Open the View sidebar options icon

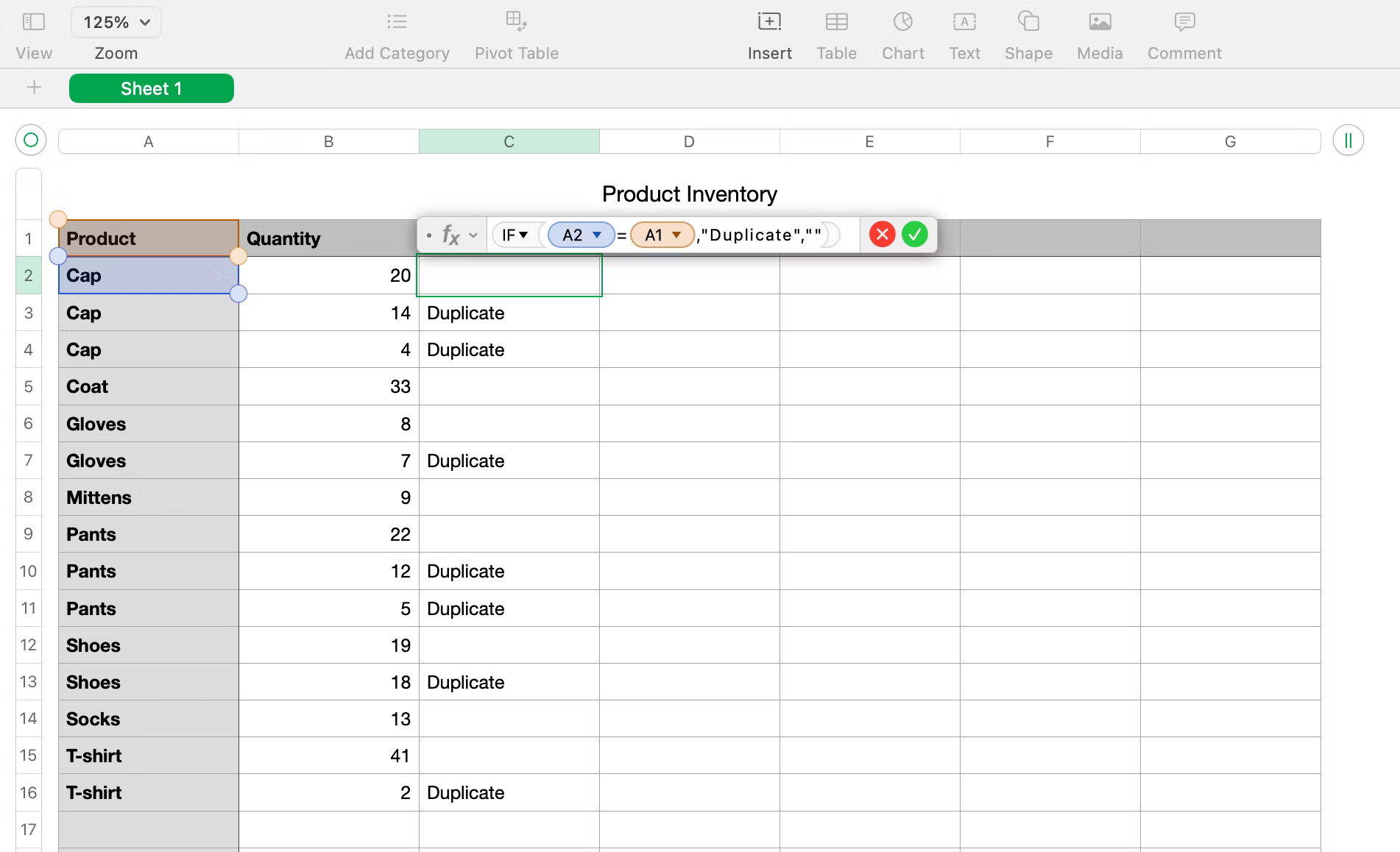[34, 22]
